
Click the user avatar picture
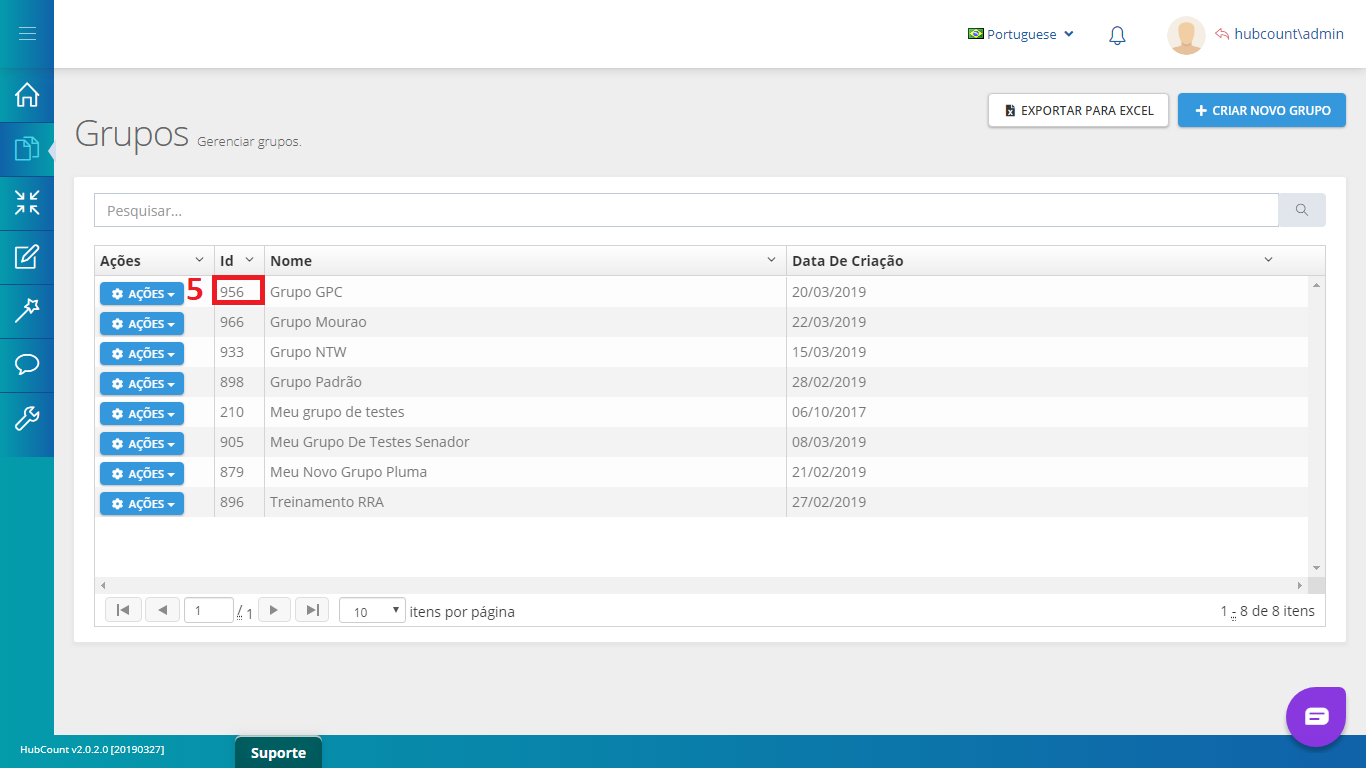pyautogui.click(x=1186, y=35)
